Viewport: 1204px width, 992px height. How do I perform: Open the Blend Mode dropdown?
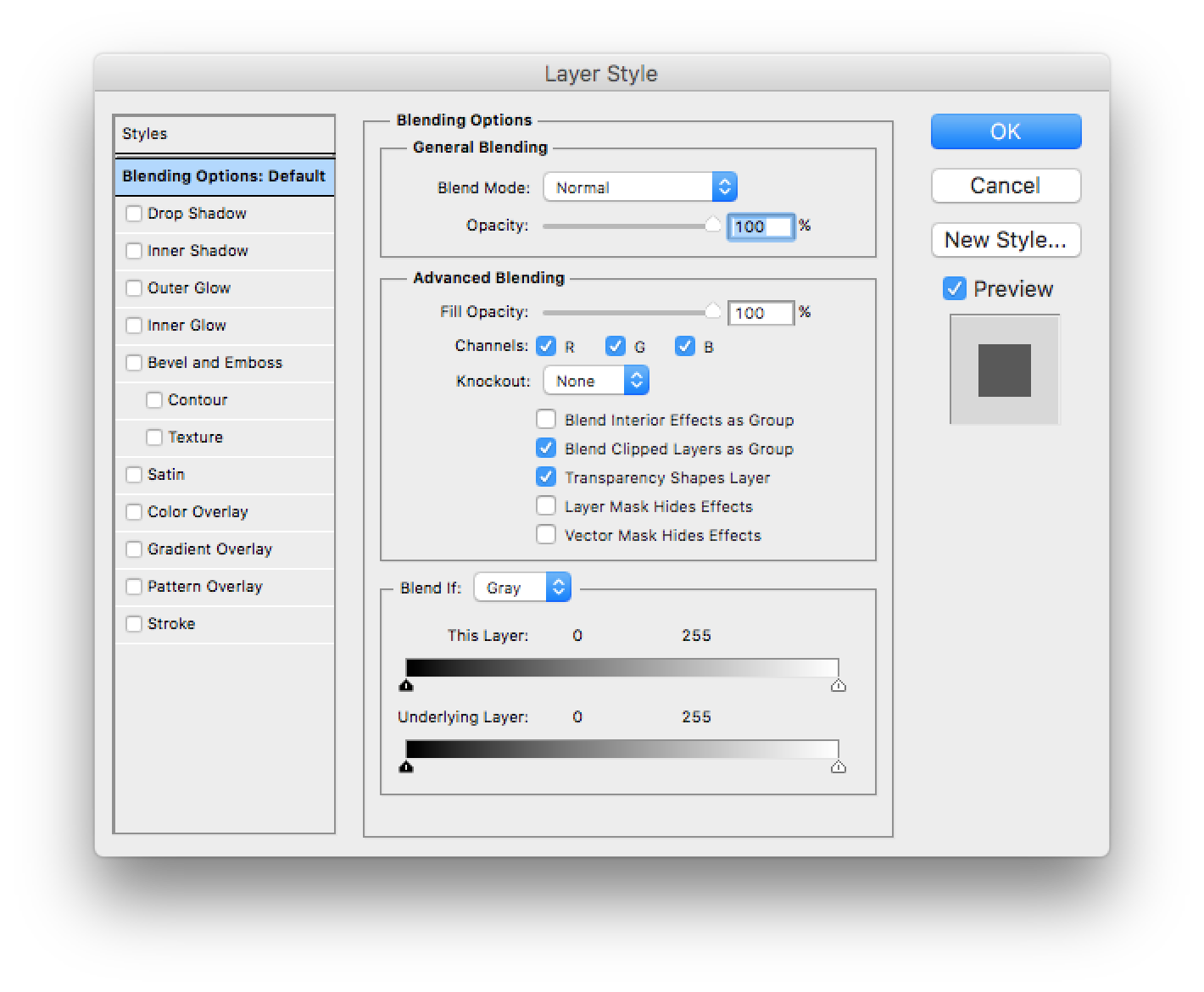640,187
